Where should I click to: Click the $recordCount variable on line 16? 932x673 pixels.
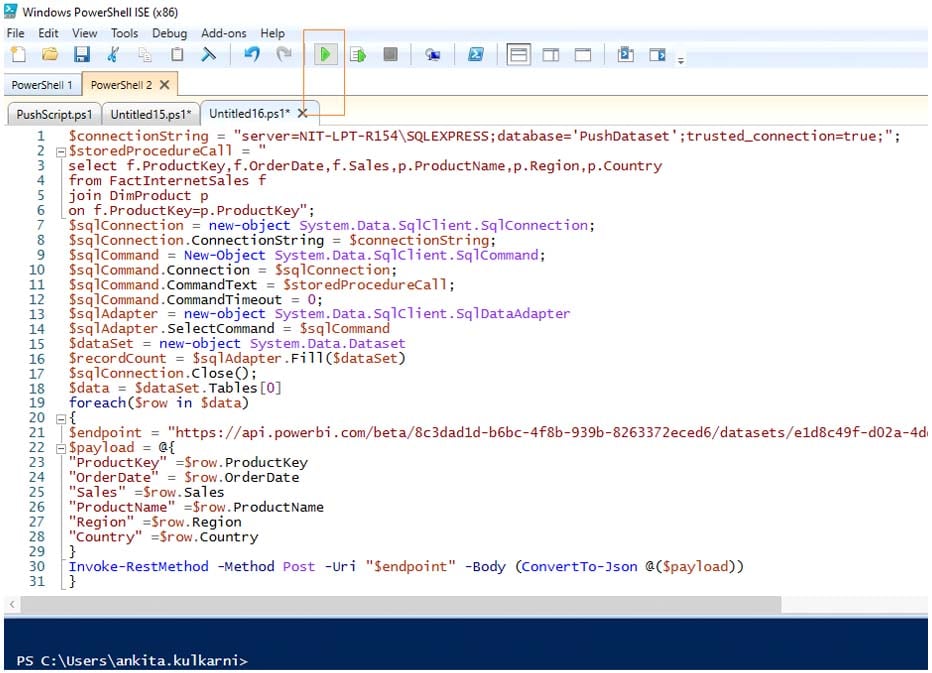(x=117, y=358)
